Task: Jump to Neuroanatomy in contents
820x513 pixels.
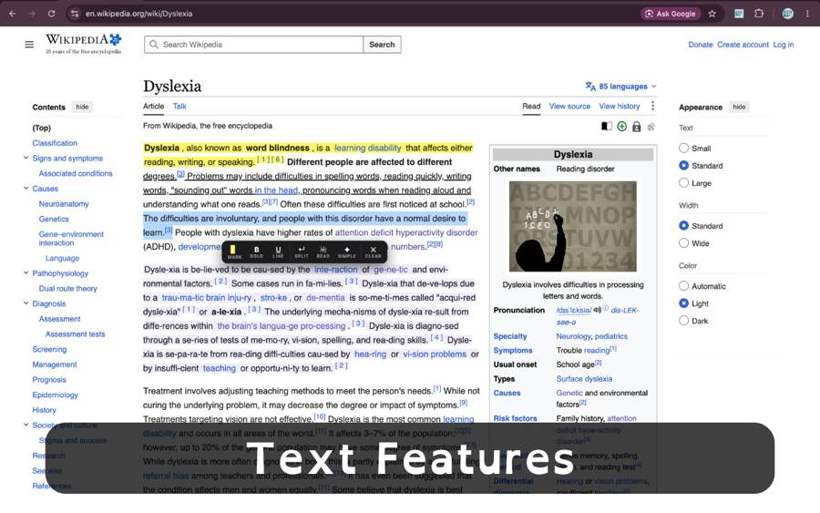Action: pyautogui.click(x=64, y=203)
